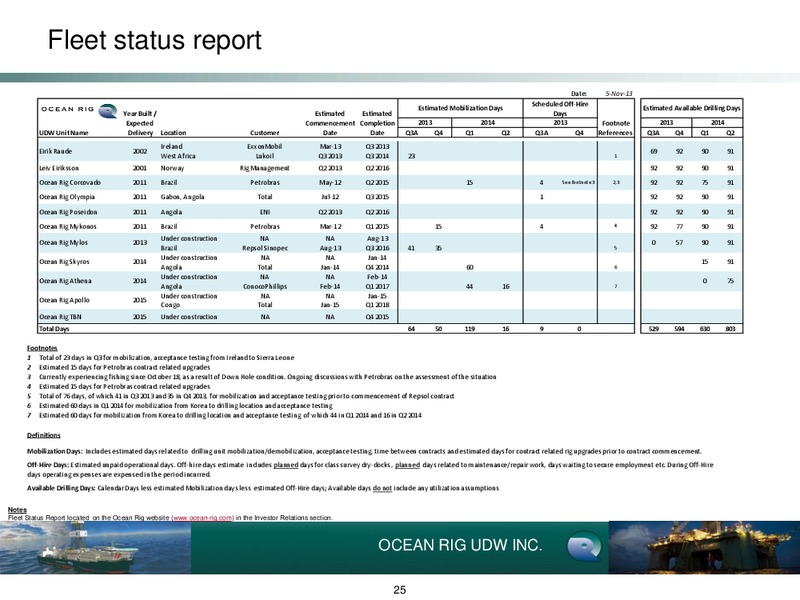Image resolution: width=800 pixels, height=600 pixels.
Task: Click the 'Estimated Available Drilling Days' header
Action: coord(691,108)
